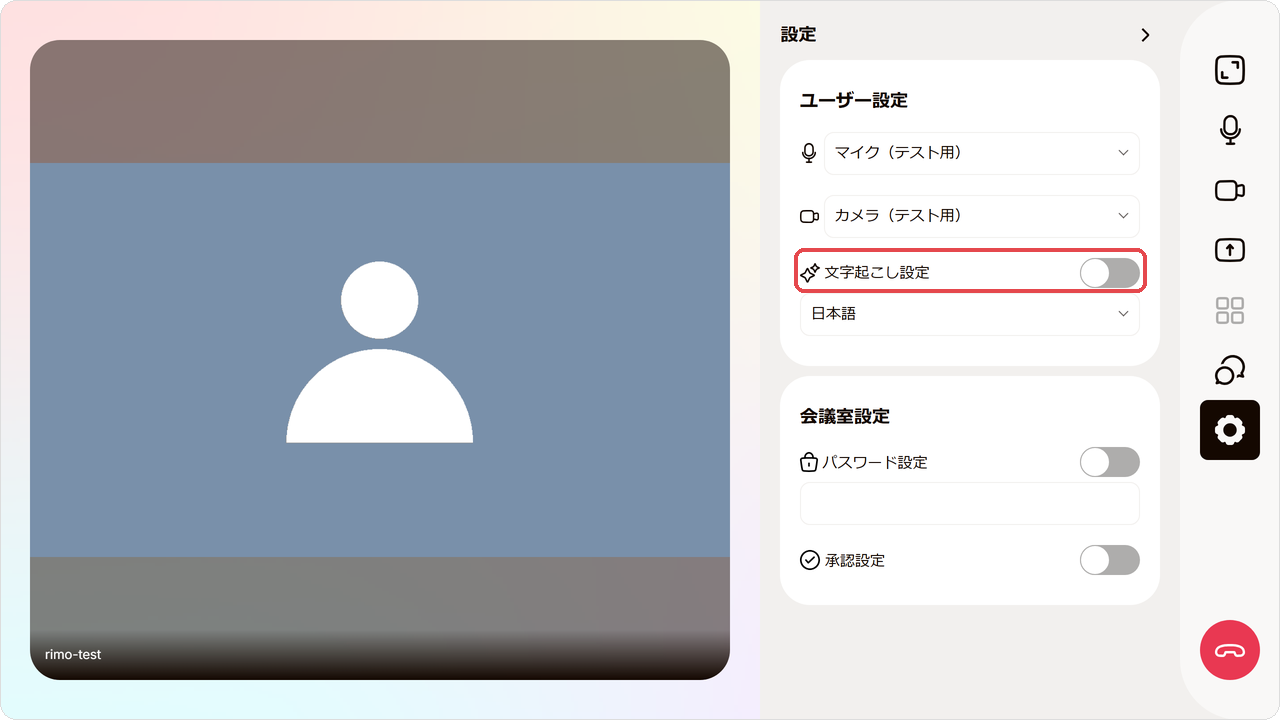This screenshot has height=720, width=1280.
Task: Open the マイク（テスト用）dropdown
Action: (982, 153)
